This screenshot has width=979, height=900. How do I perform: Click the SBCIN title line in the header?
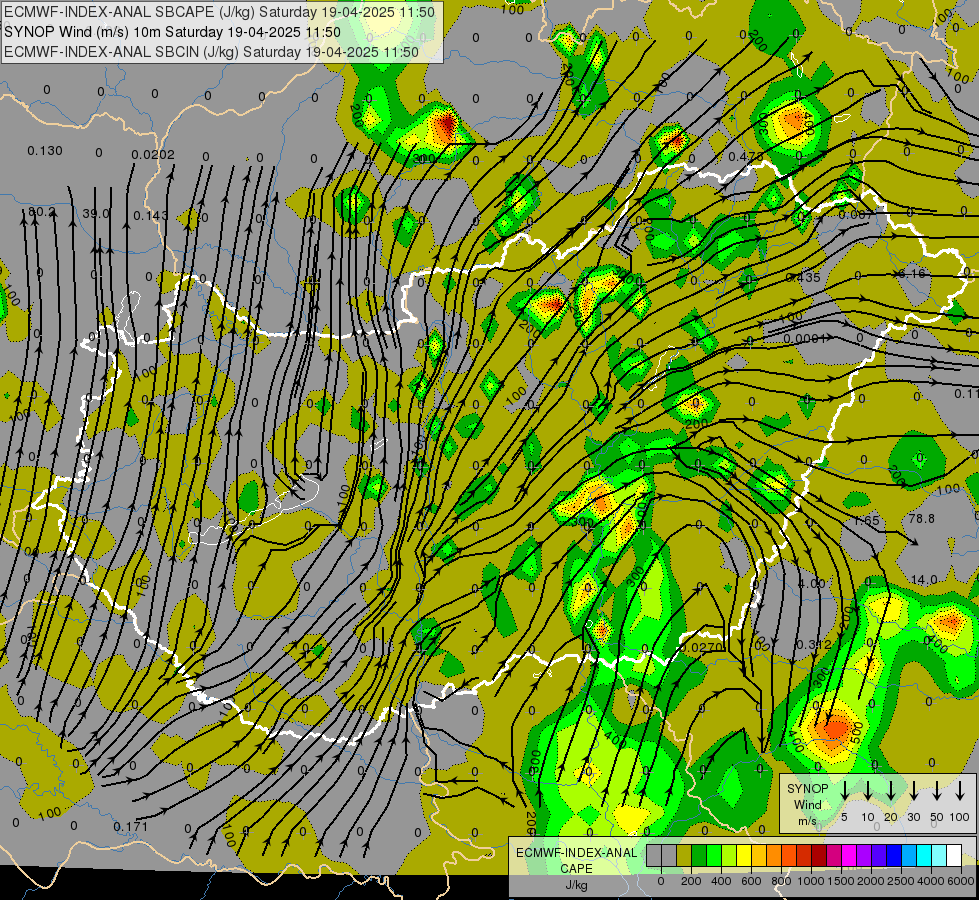pyautogui.click(x=211, y=52)
